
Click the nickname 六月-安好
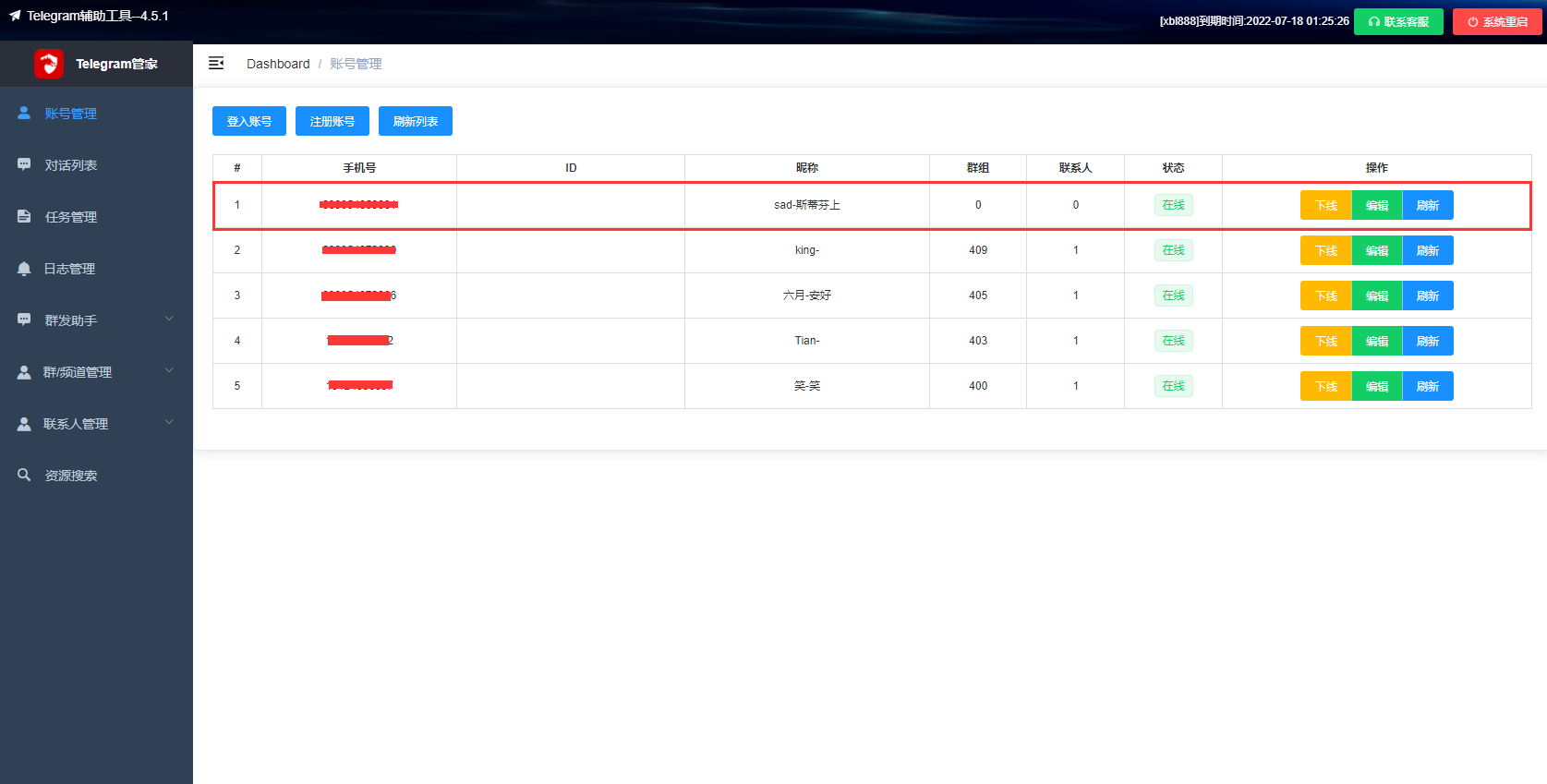pos(807,296)
